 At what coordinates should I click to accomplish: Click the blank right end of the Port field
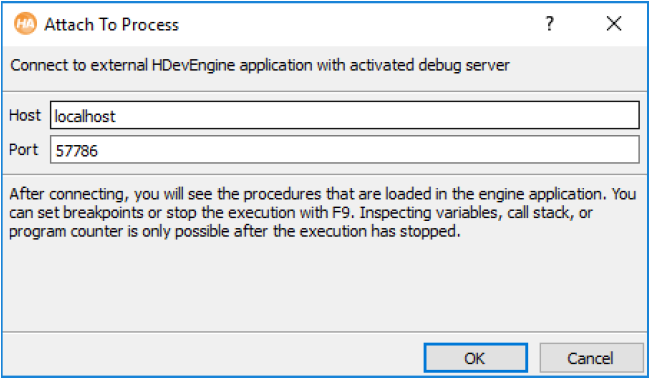pyautogui.click(x=580, y=150)
